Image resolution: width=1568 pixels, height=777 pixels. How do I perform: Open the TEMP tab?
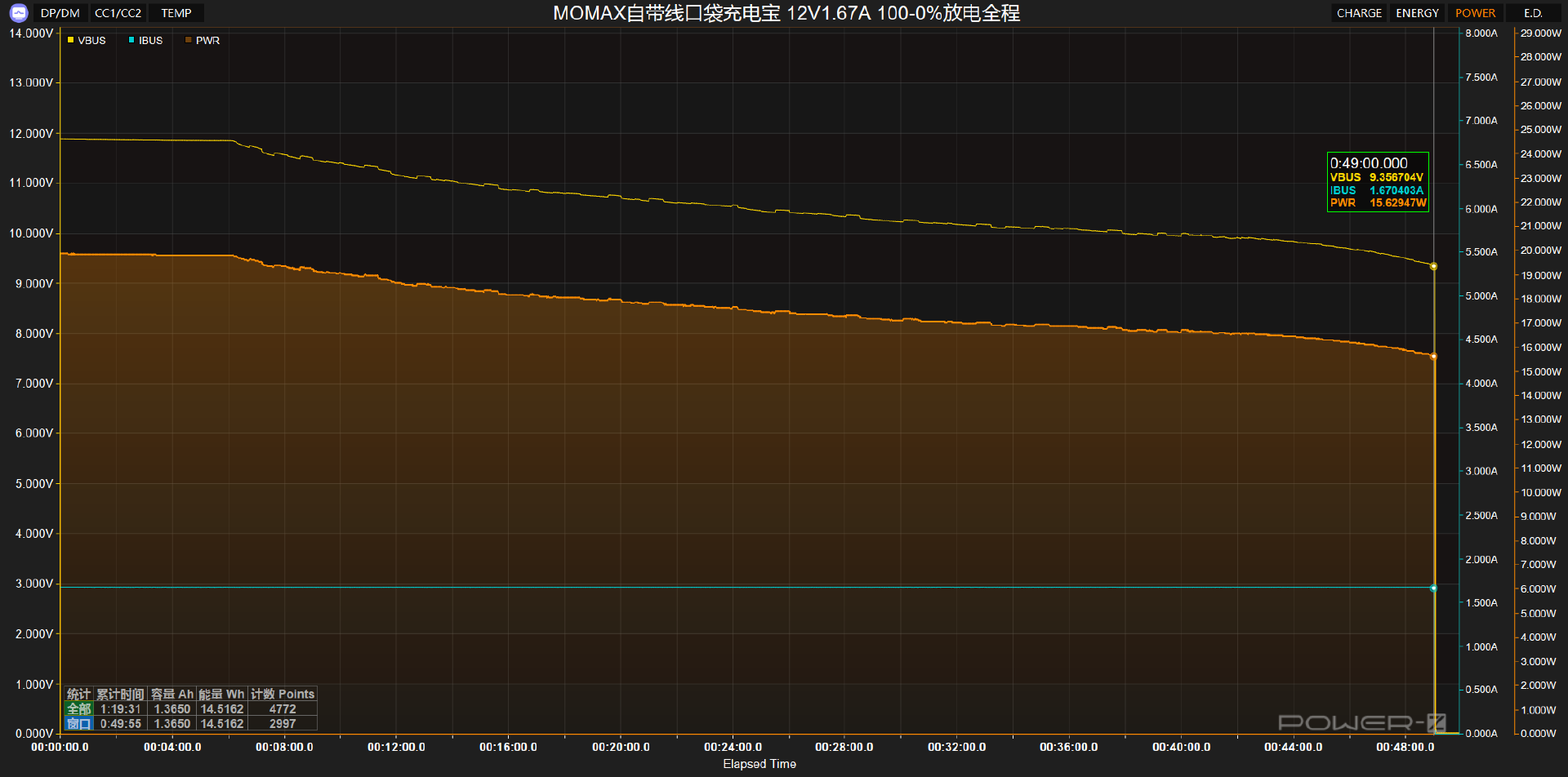point(176,13)
